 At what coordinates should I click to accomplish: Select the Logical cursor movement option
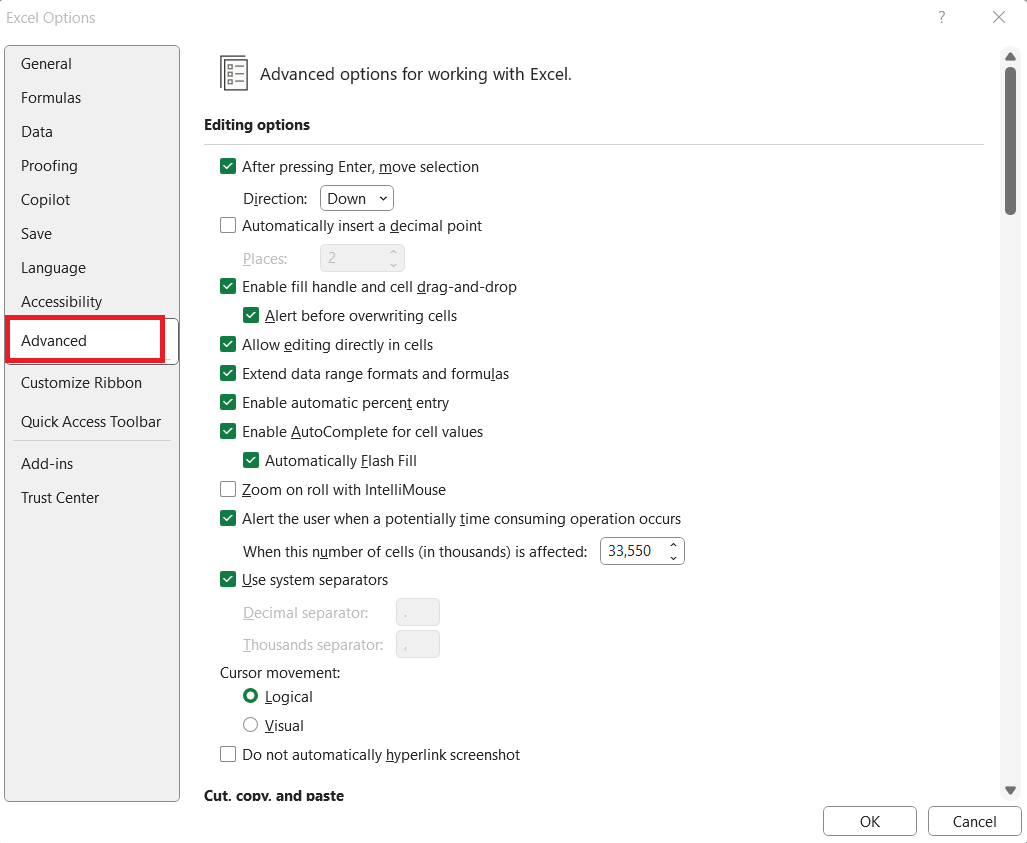(250, 696)
